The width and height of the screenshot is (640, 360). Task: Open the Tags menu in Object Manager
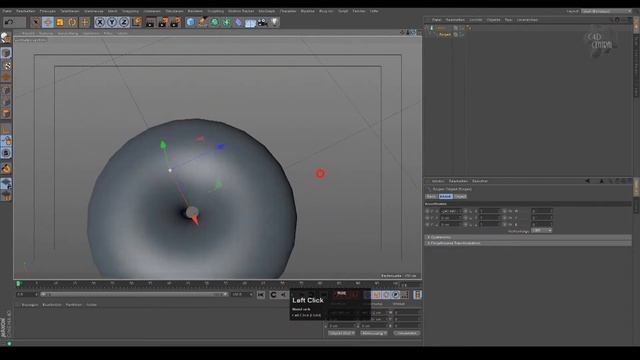508,20
